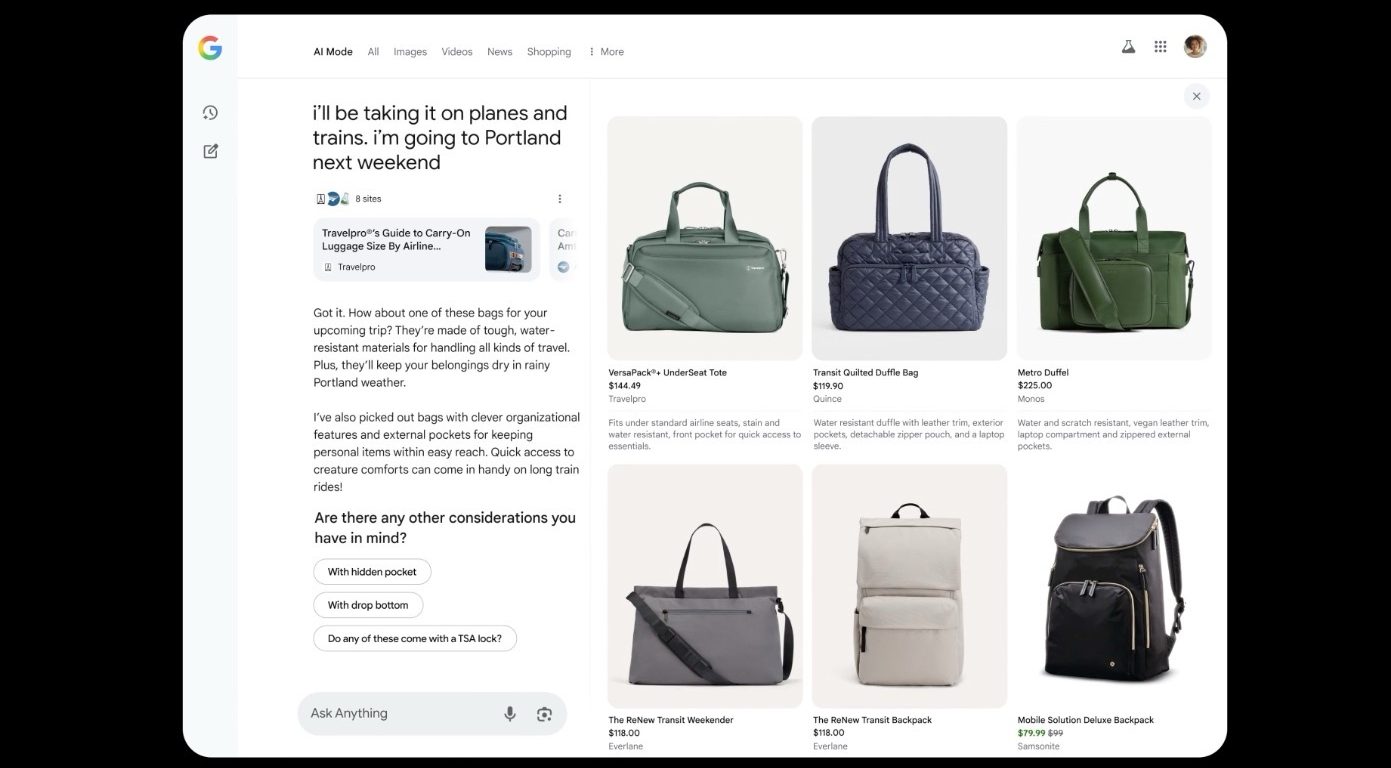Expand the More search menu
Viewport: 1391px width, 768px height.
pos(606,52)
